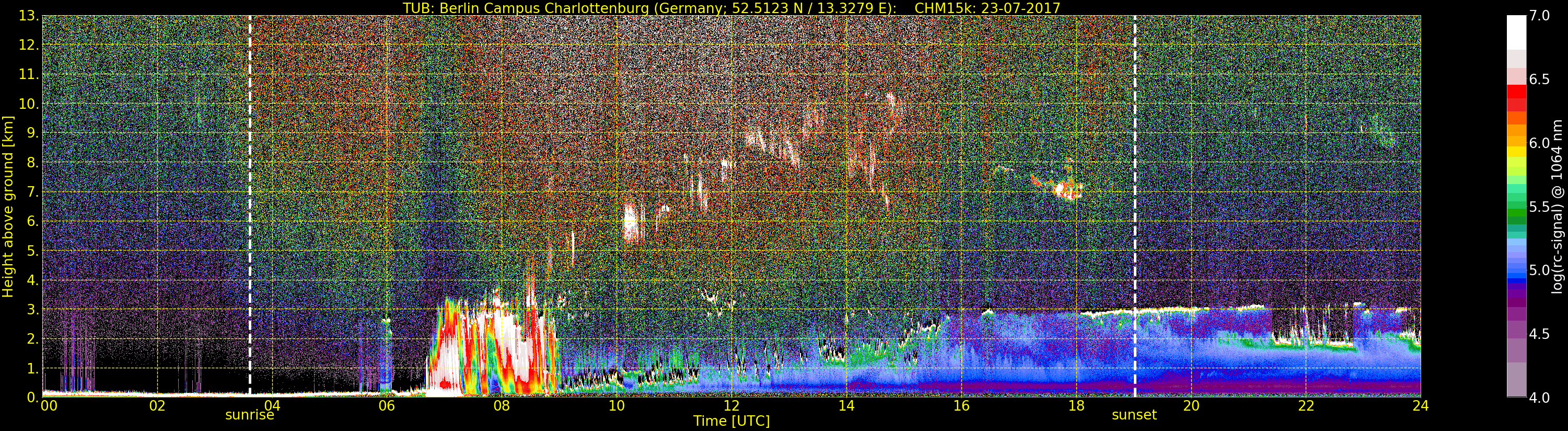Image resolution: width=1568 pixels, height=431 pixels.
Task: Click the chart title naming Berlin Campus Charlottenburg
Action: click(x=731, y=8)
